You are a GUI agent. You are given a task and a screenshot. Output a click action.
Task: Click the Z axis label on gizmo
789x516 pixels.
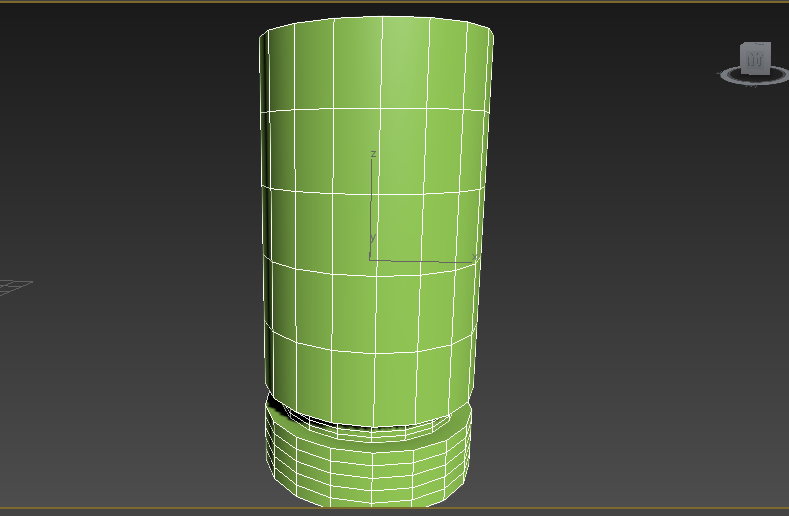click(x=373, y=154)
